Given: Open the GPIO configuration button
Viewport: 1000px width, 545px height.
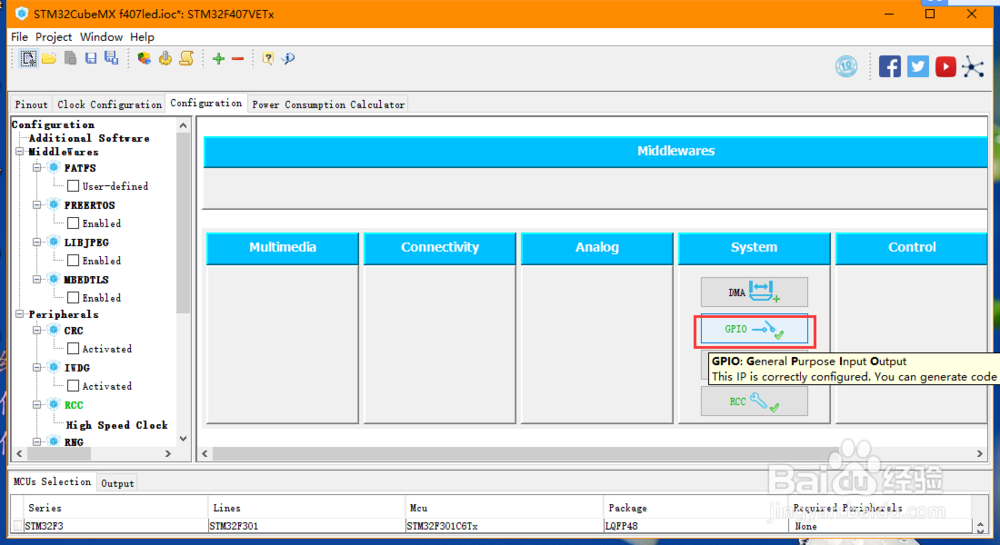Looking at the screenshot, I should pos(754,330).
